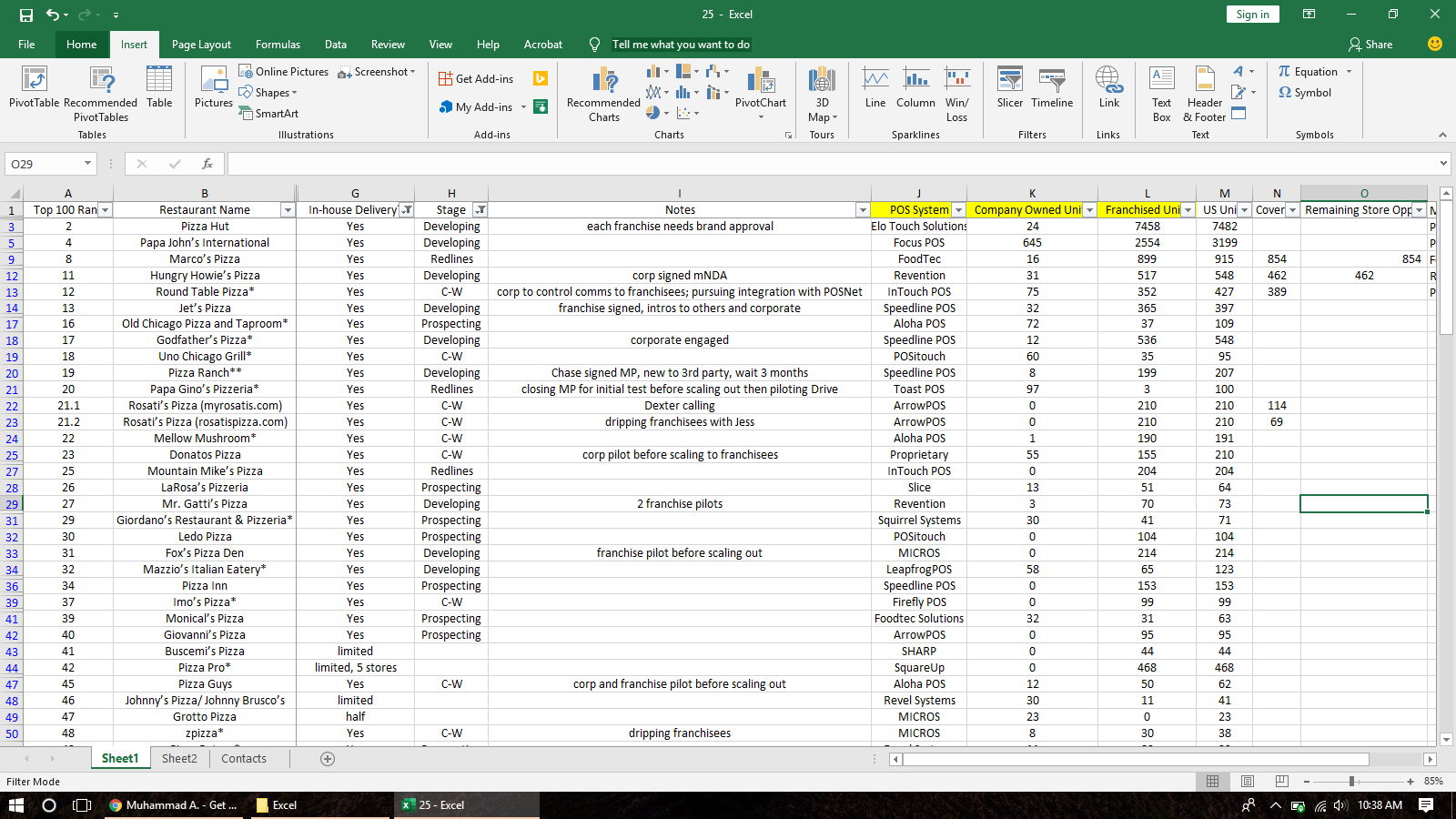Toggle Normal view in the status bar
Image resolution: width=1456 pixels, height=819 pixels.
[1212, 781]
